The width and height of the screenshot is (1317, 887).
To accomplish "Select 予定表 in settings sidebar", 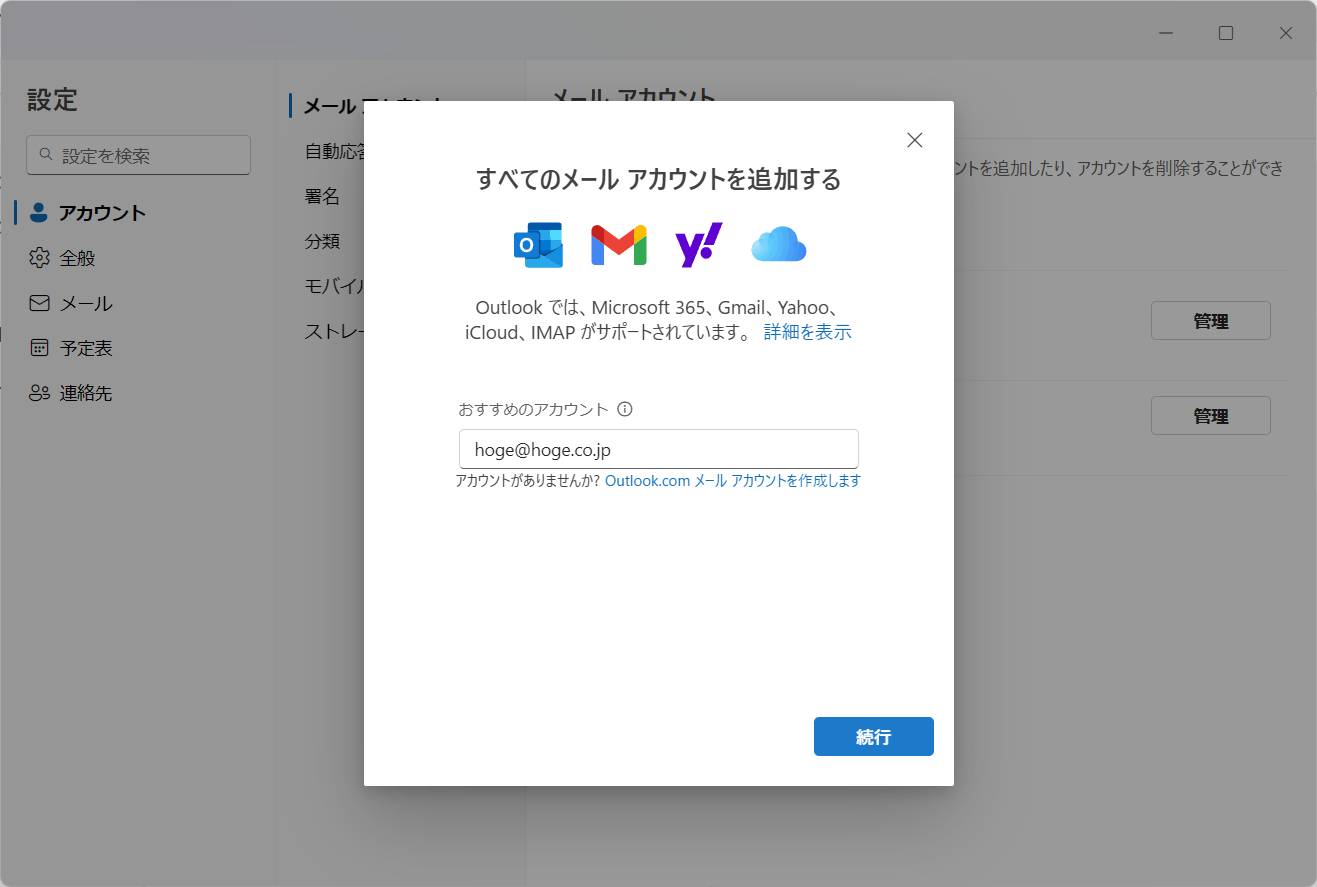I will click(138, 348).
